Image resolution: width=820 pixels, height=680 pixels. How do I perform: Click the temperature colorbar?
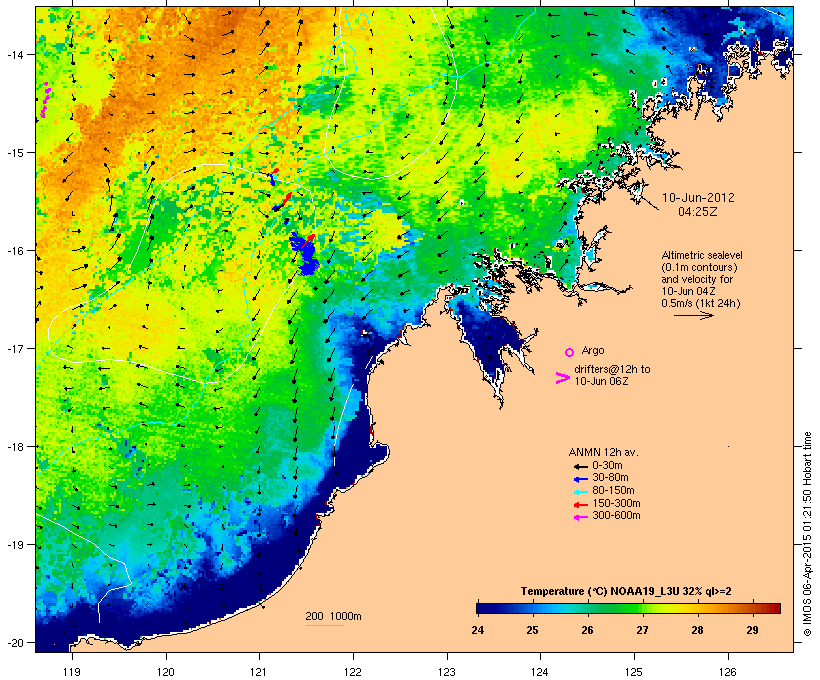coord(628,608)
